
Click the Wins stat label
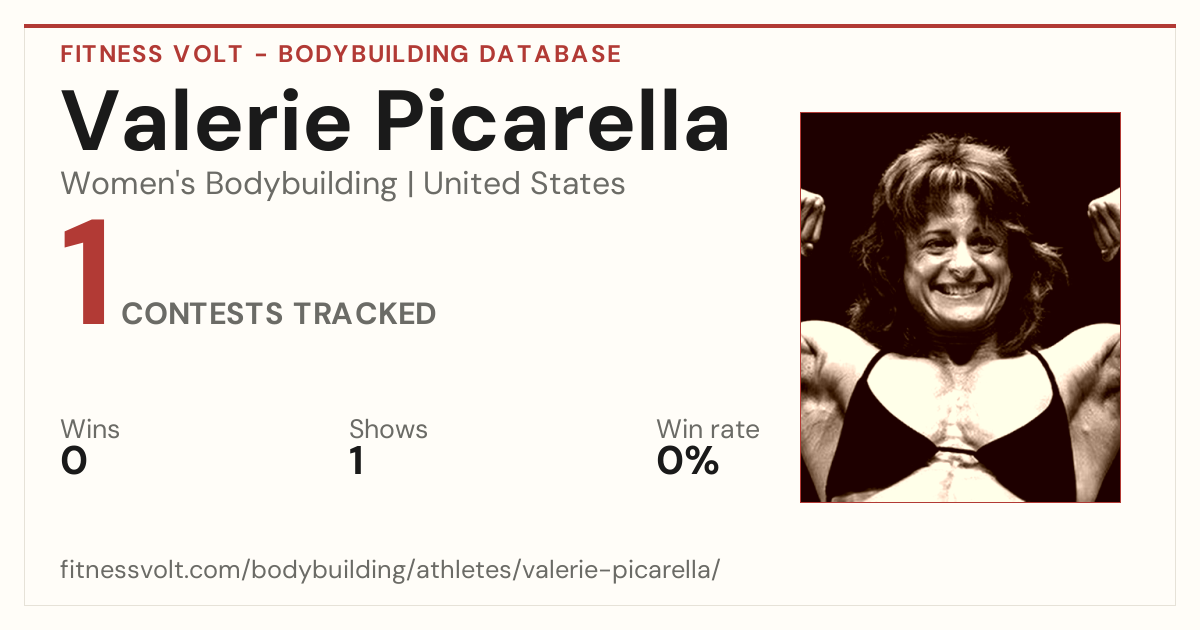point(90,429)
